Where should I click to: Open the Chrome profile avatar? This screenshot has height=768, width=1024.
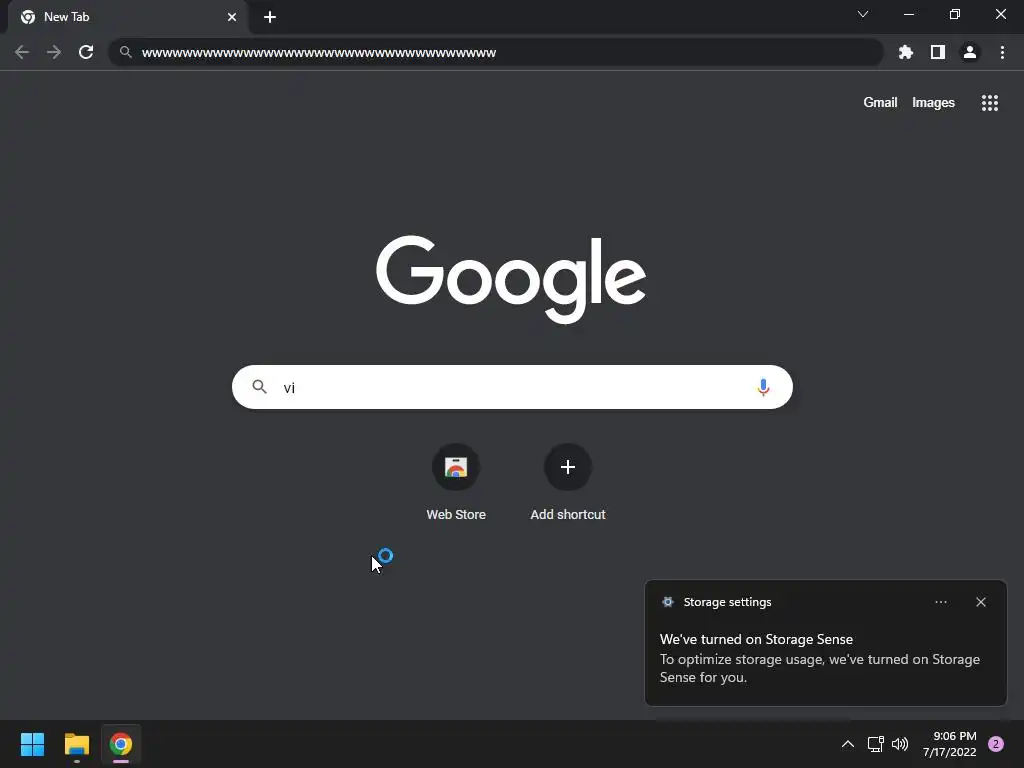click(970, 52)
